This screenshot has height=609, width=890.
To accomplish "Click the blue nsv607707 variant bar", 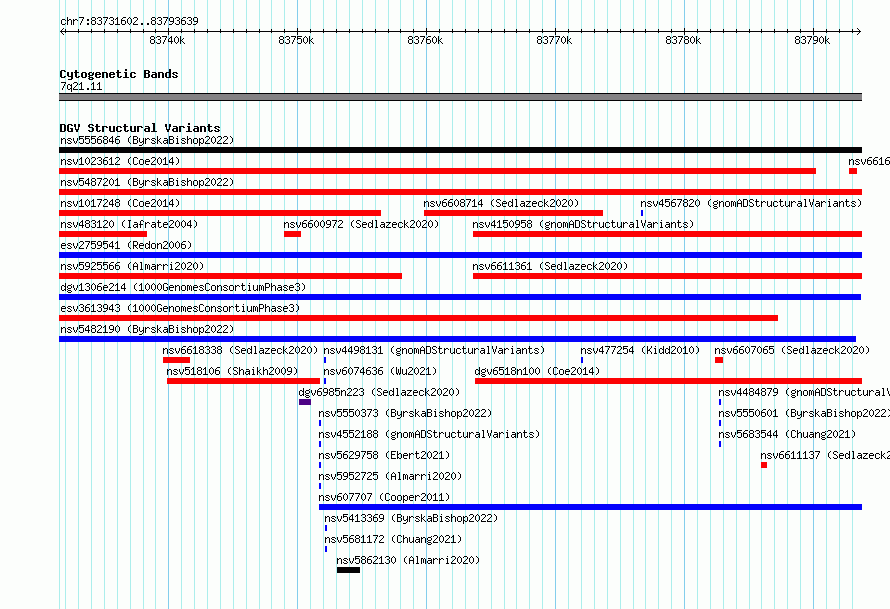I will pyautogui.click(x=590, y=507).
